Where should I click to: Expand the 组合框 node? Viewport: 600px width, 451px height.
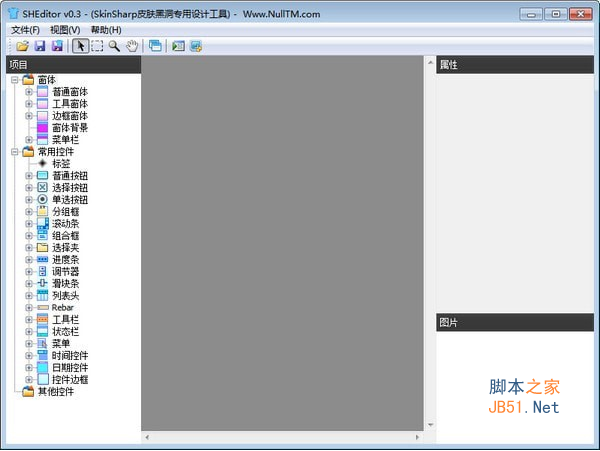(29, 236)
